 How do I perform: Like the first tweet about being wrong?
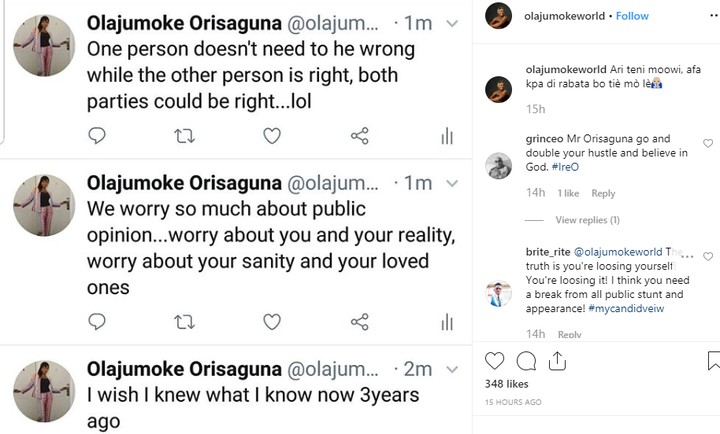point(272,135)
